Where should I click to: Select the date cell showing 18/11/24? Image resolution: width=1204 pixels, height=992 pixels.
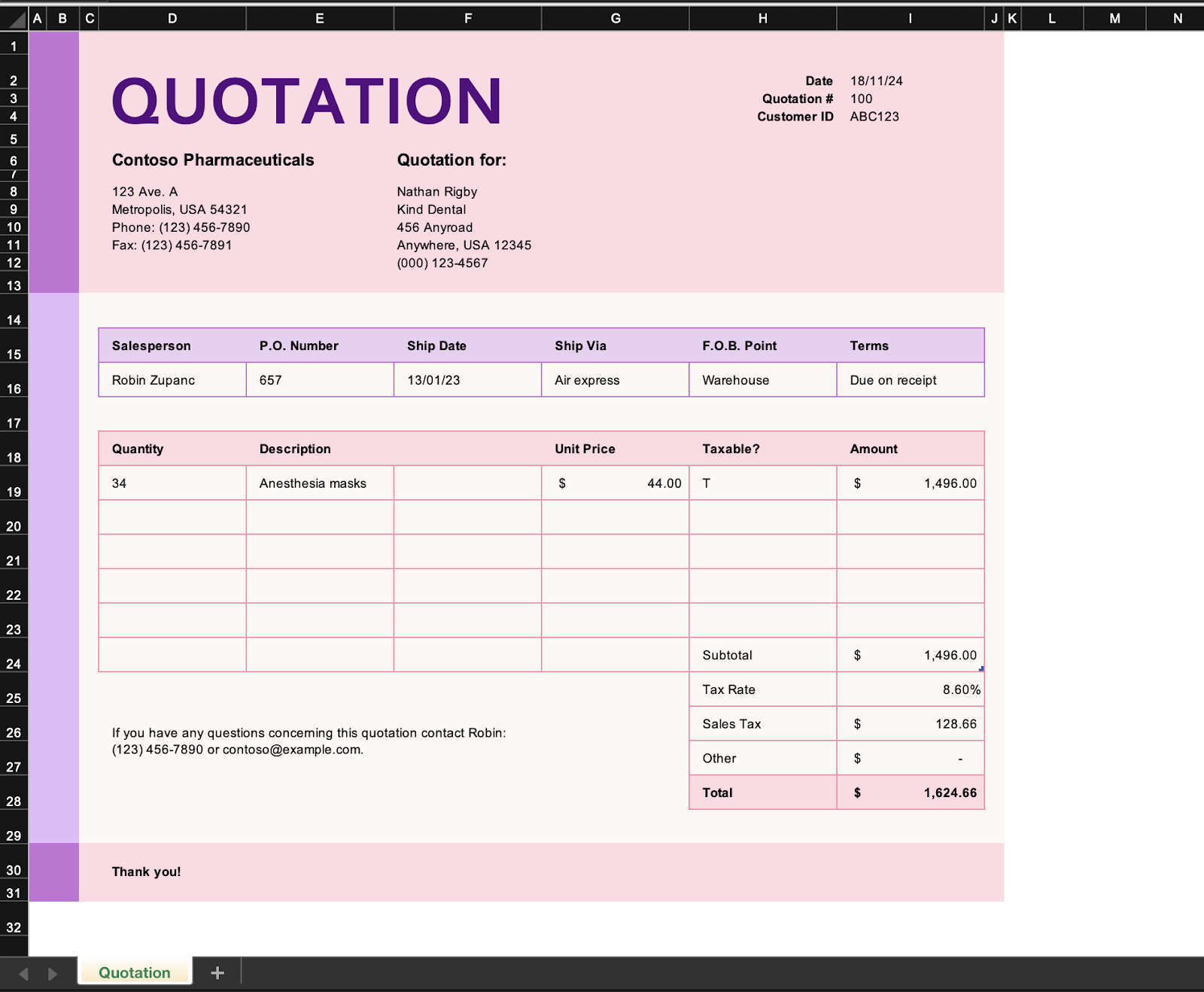pos(877,81)
